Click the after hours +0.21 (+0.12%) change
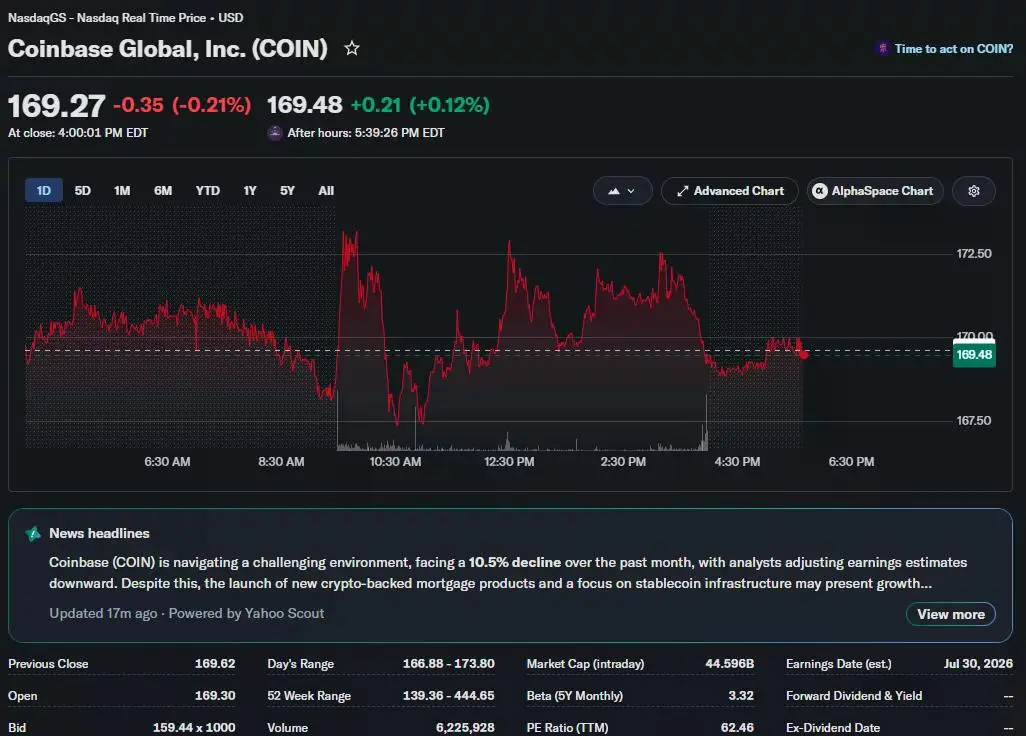 [420, 105]
